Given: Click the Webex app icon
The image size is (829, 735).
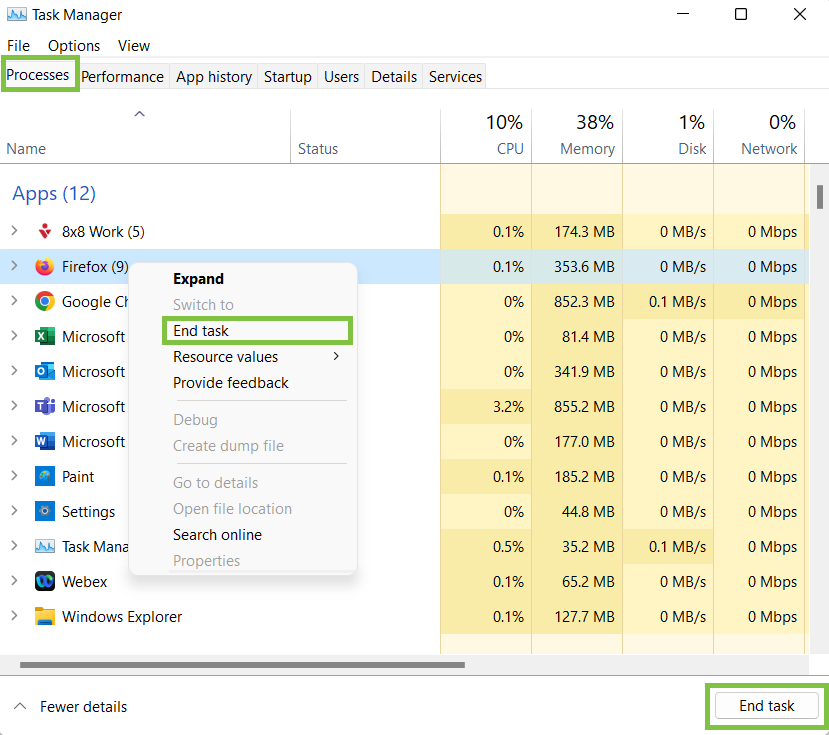Looking at the screenshot, I should (x=44, y=582).
